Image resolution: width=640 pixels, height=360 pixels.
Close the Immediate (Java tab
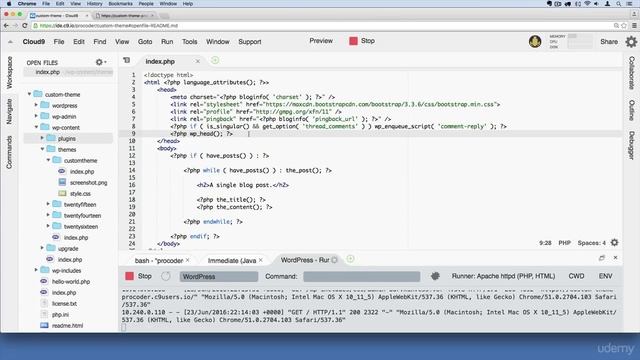pos(260,260)
